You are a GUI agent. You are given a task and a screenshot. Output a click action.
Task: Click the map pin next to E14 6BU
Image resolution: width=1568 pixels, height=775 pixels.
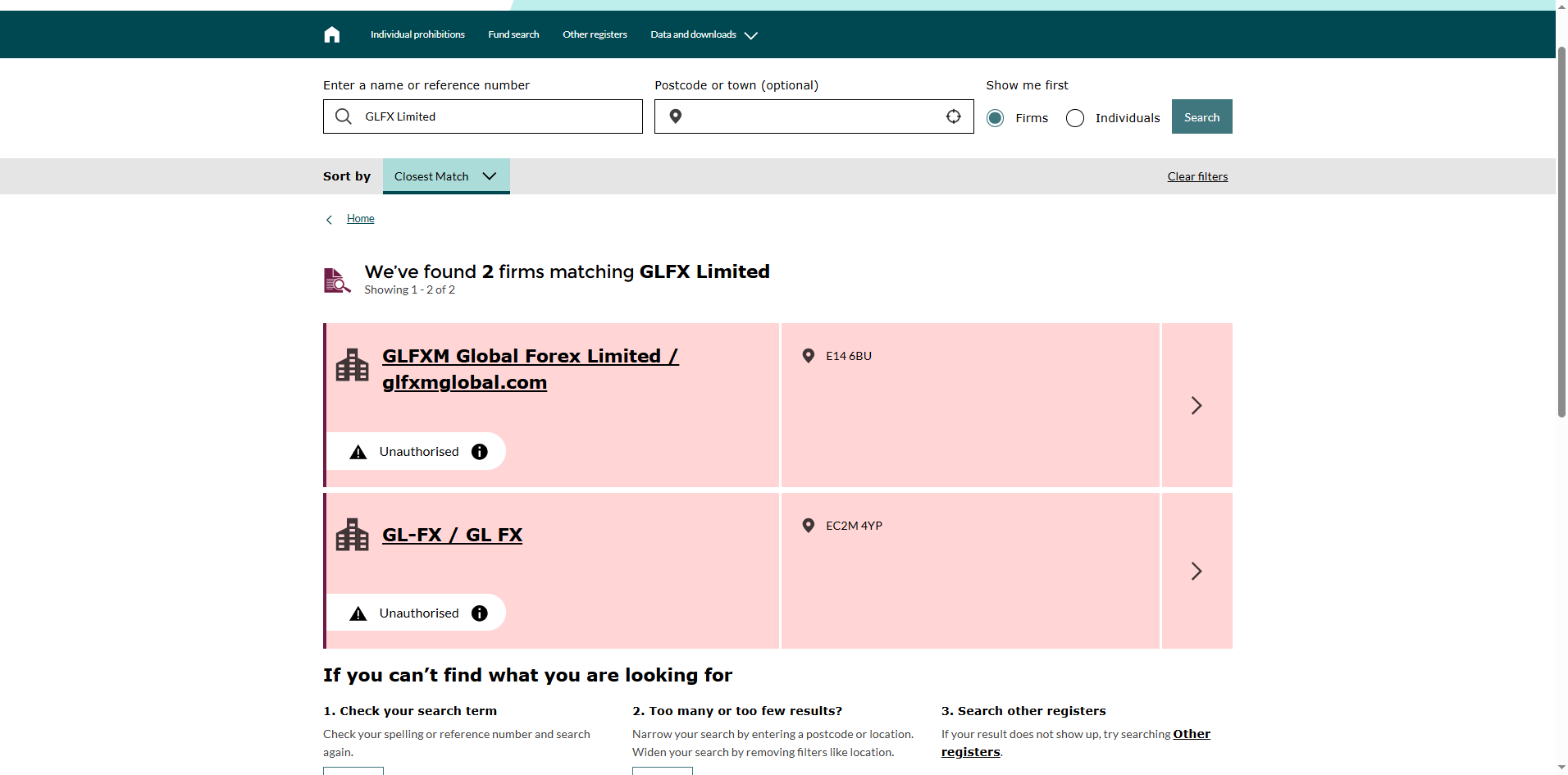pyautogui.click(x=808, y=356)
